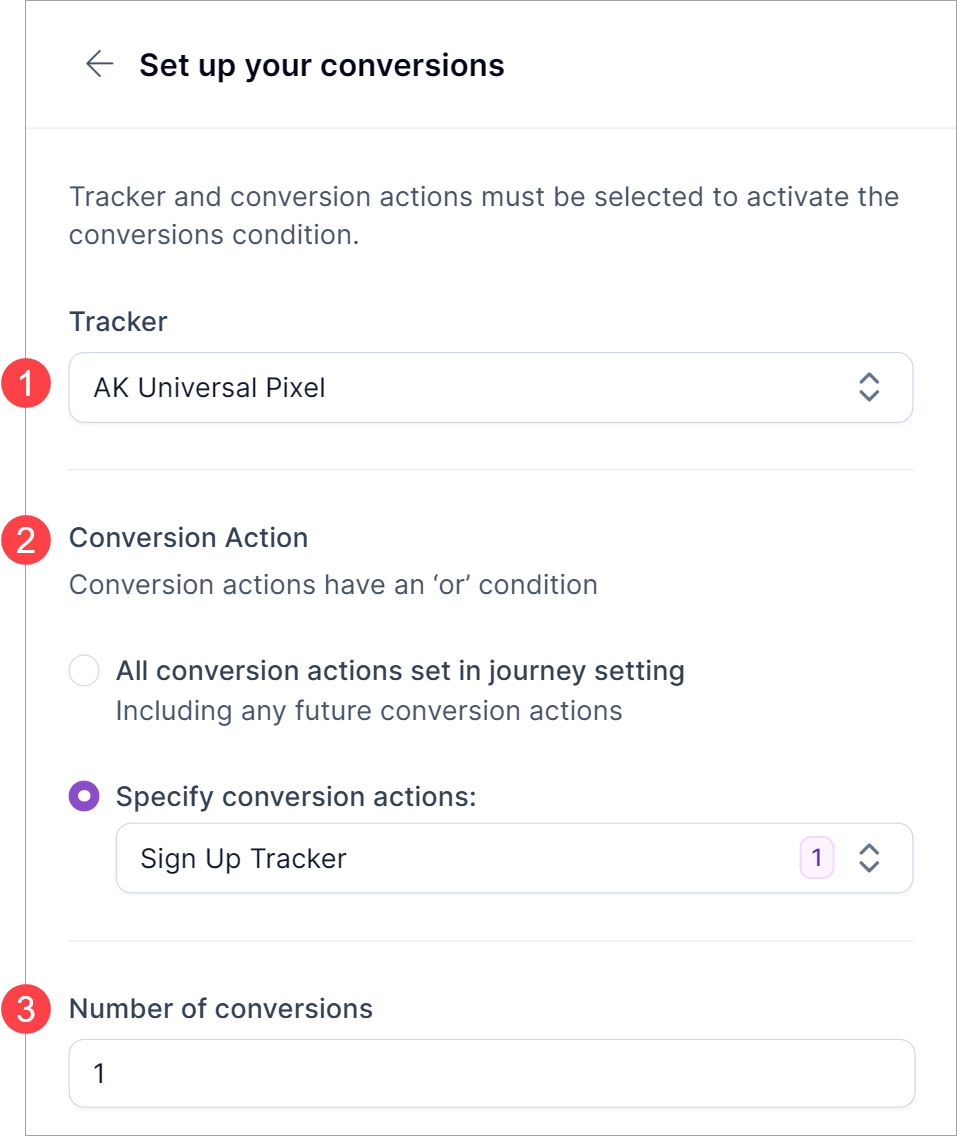This screenshot has width=957, height=1136.
Task: Open the Sign Up Tracker dropdown
Action: pyautogui.click(x=450, y=858)
